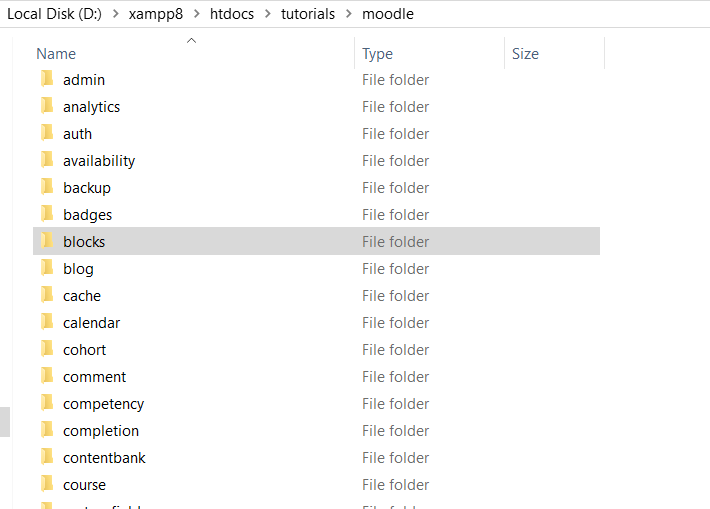Image resolution: width=710 pixels, height=509 pixels.
Task: Open the admin folder icon
Action: 47,79
